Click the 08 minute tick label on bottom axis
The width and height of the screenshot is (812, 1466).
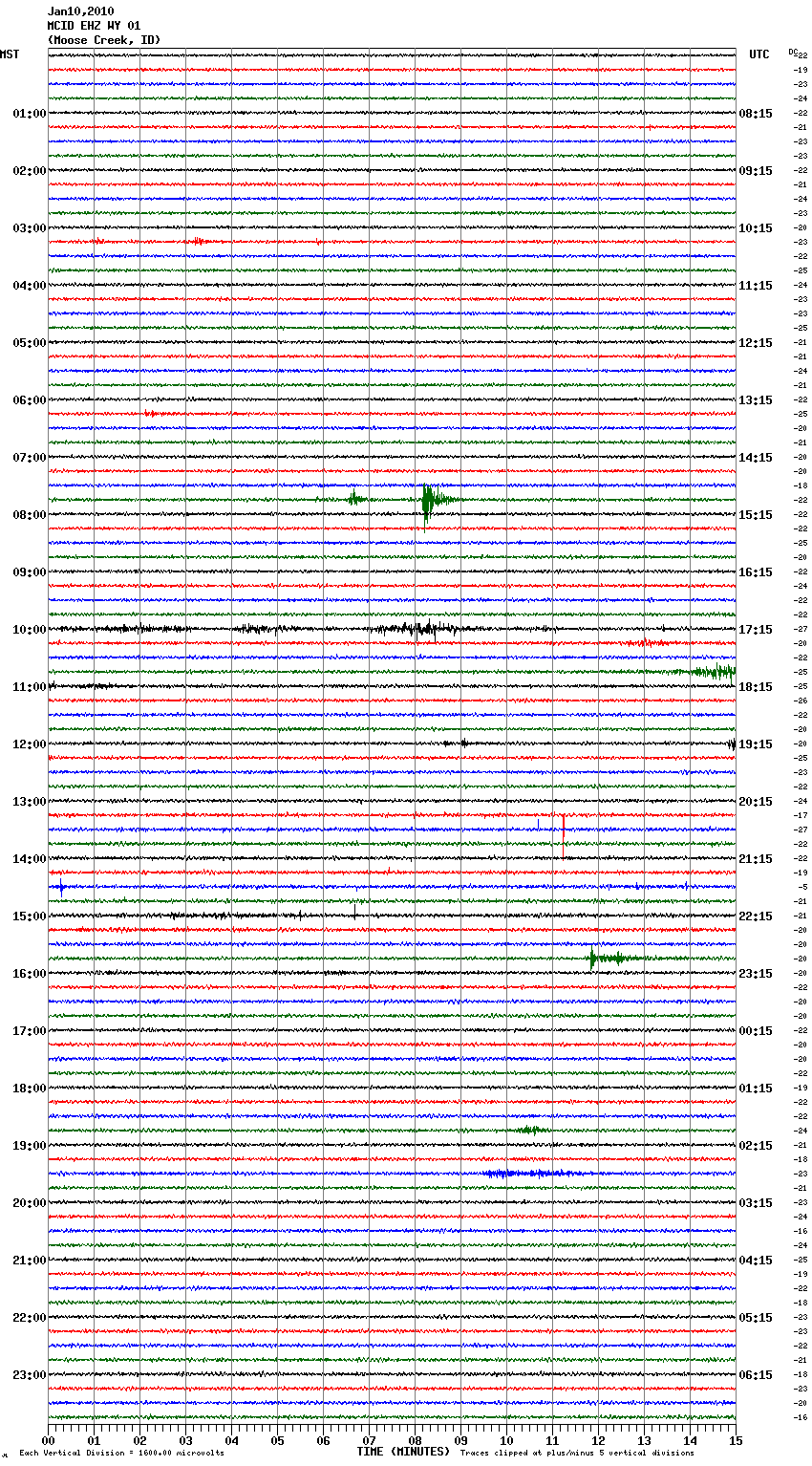coord(415,1440)
